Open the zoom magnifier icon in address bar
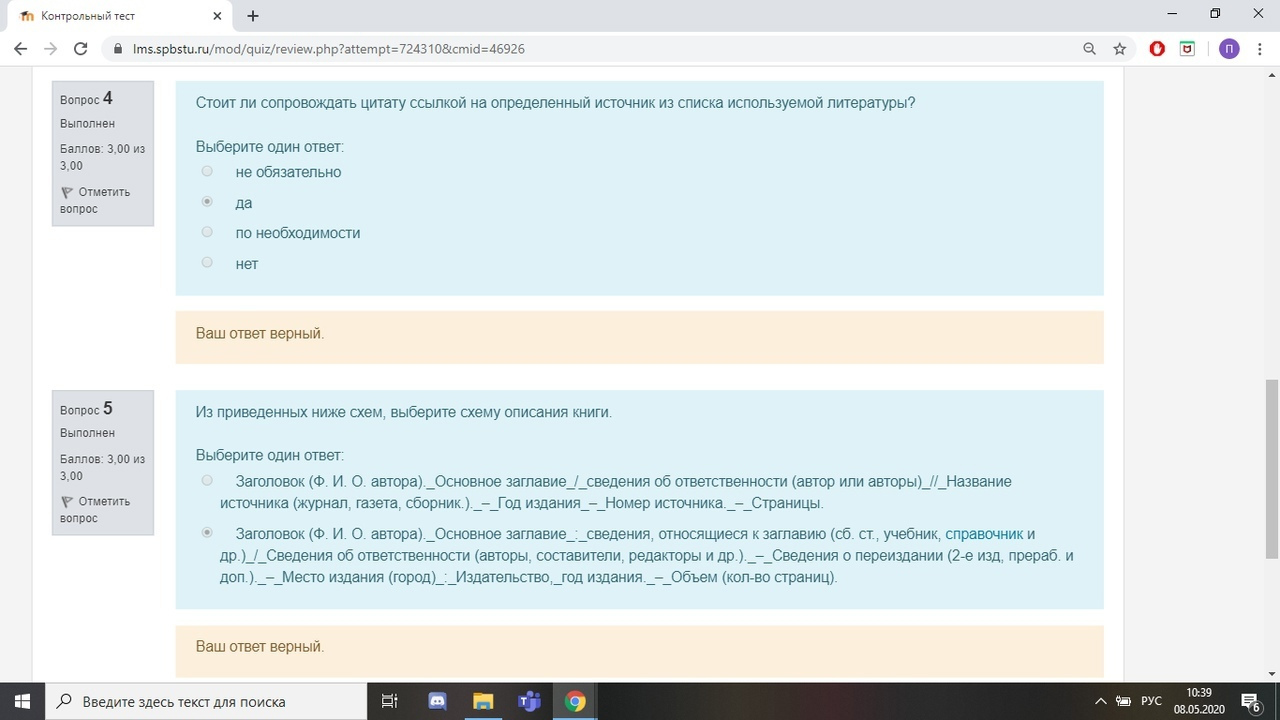 pos(1090,49)
